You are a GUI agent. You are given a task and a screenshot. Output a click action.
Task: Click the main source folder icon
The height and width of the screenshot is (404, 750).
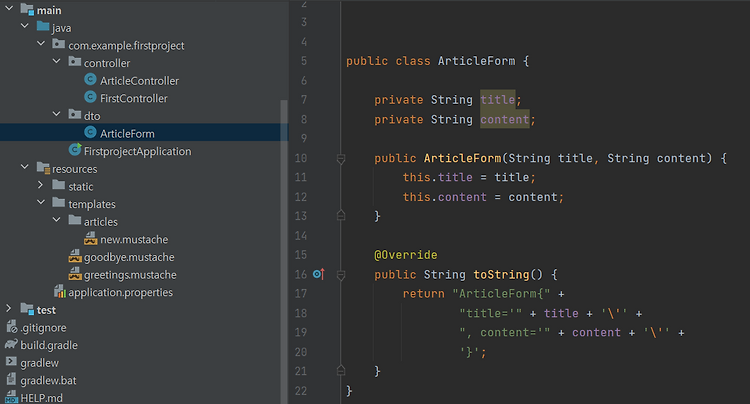[x=27, y=9]
